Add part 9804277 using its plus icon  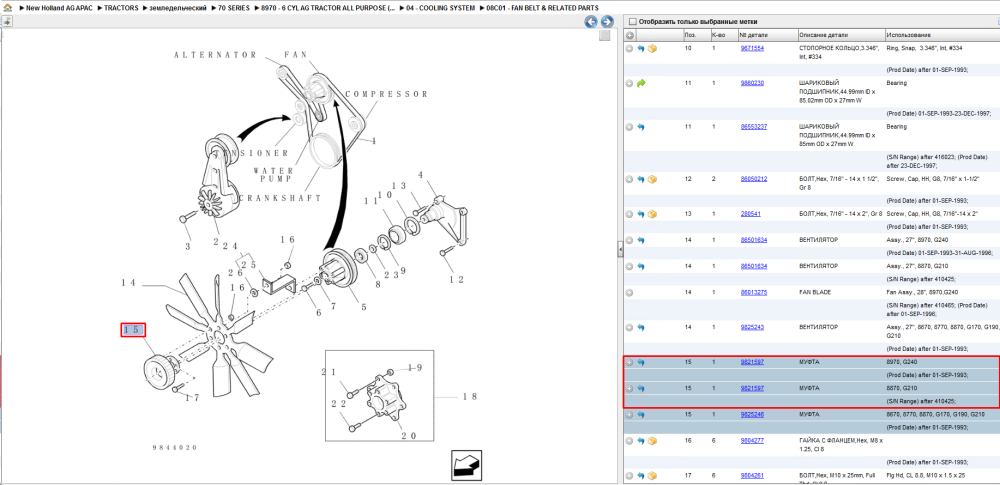click(629, 441)
